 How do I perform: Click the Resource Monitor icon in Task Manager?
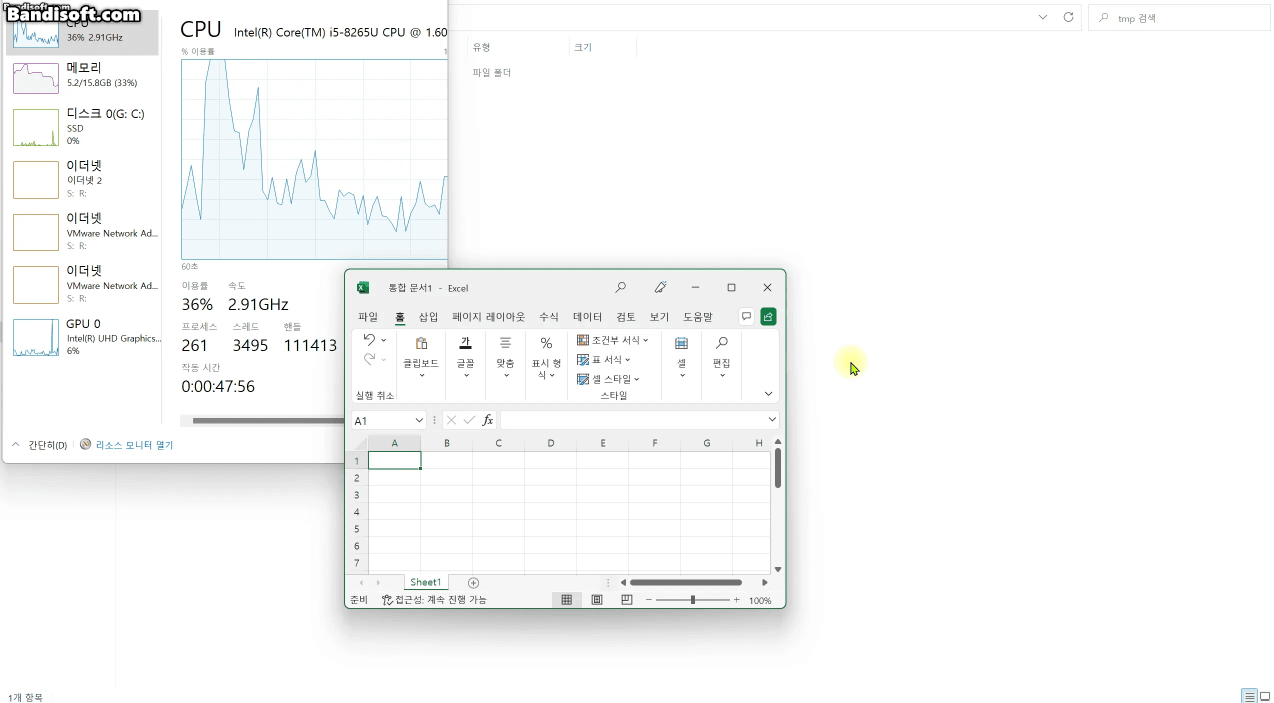85,445
